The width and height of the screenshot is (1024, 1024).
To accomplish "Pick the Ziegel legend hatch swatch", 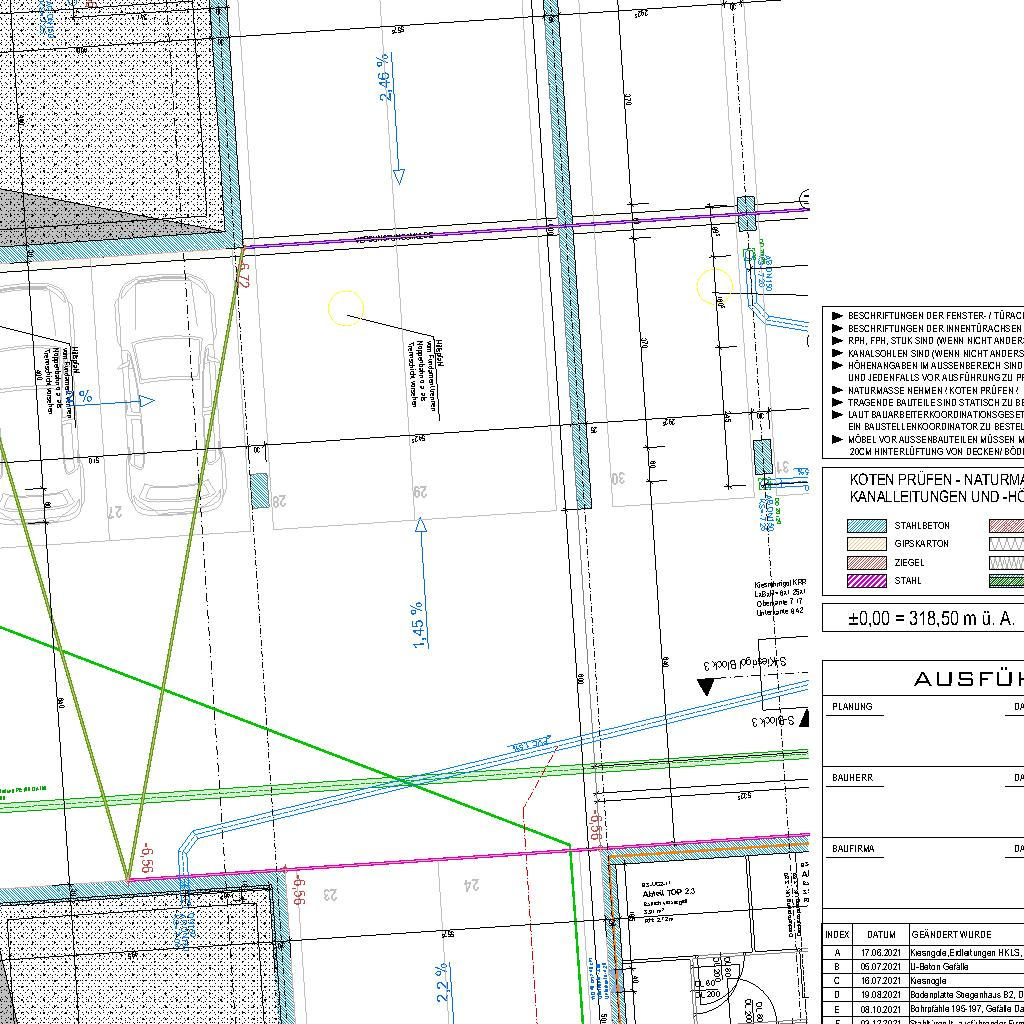I will coord(867,563).
